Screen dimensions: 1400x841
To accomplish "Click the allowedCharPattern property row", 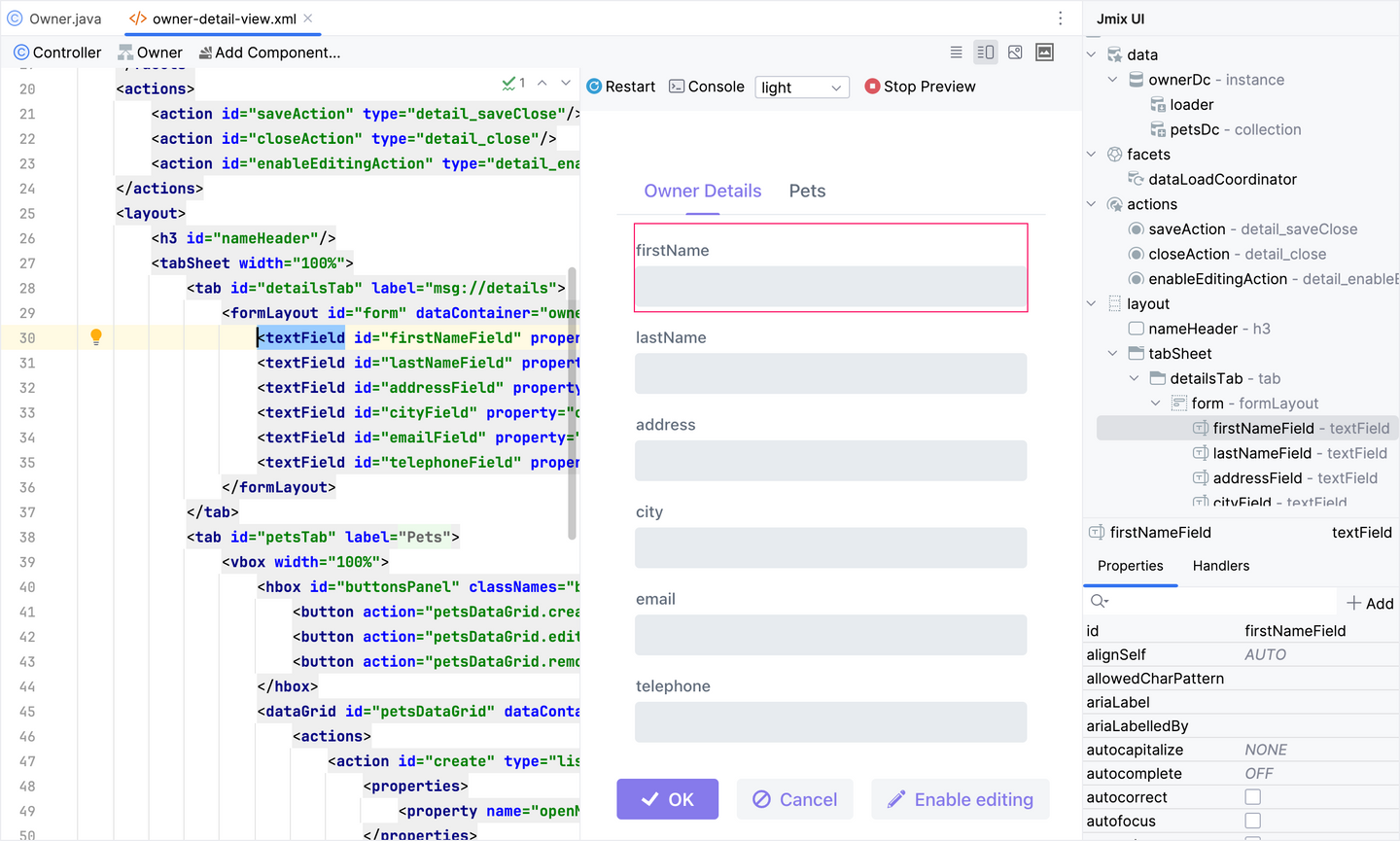I will click(1242, 679).
